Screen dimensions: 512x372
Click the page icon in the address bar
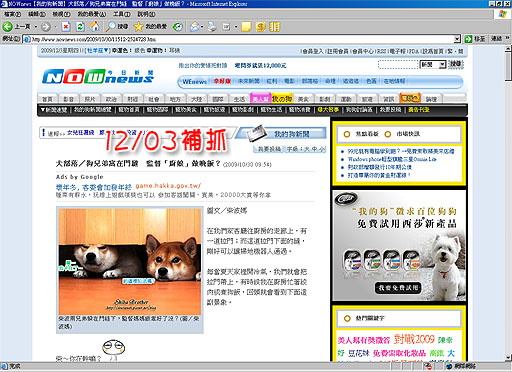[27, 39]
